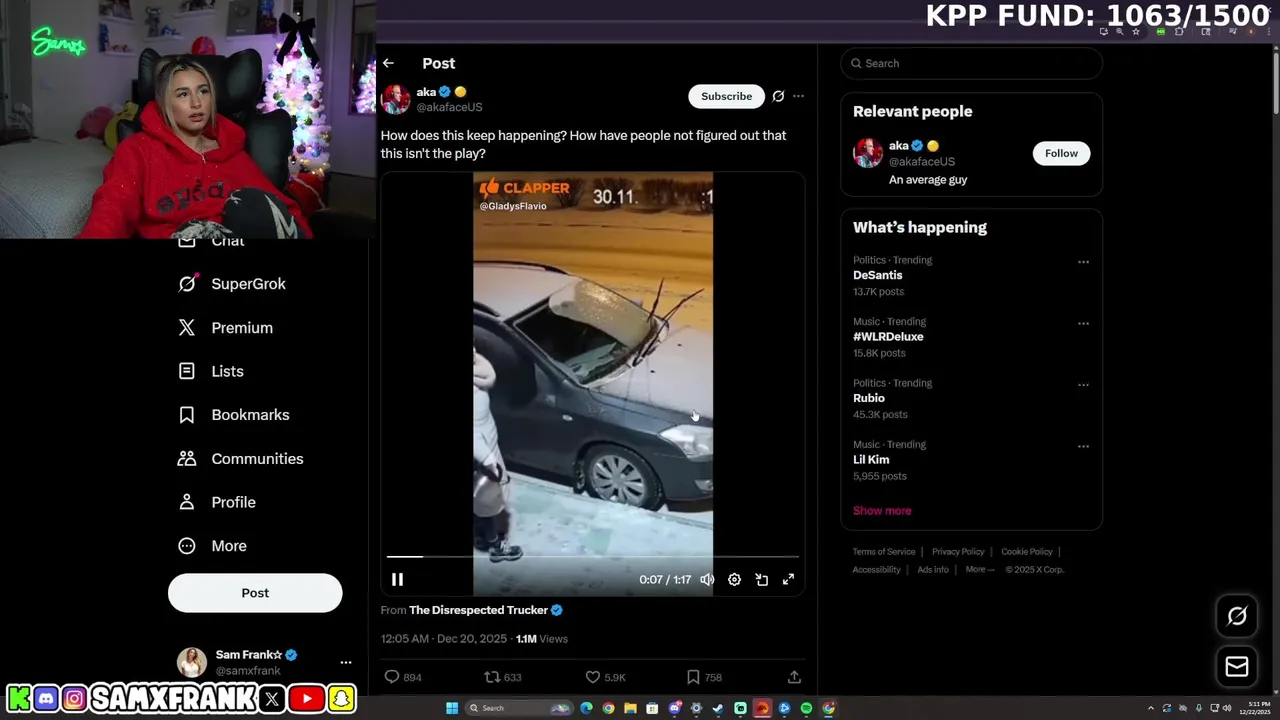
Task: Bookmark the post with 758 bookmarks
Action: pyautogui.click(x=693, y=677)
